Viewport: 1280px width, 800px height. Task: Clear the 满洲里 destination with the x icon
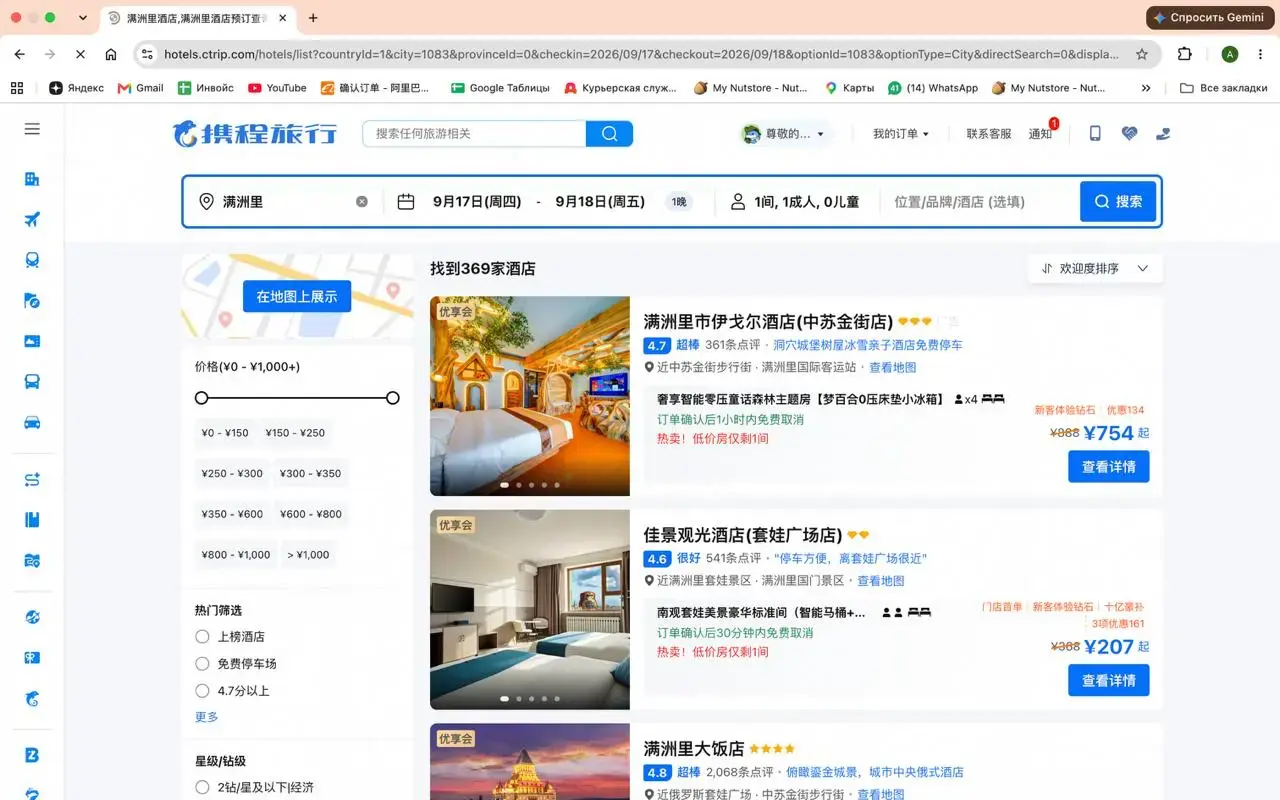pos(362,202)
